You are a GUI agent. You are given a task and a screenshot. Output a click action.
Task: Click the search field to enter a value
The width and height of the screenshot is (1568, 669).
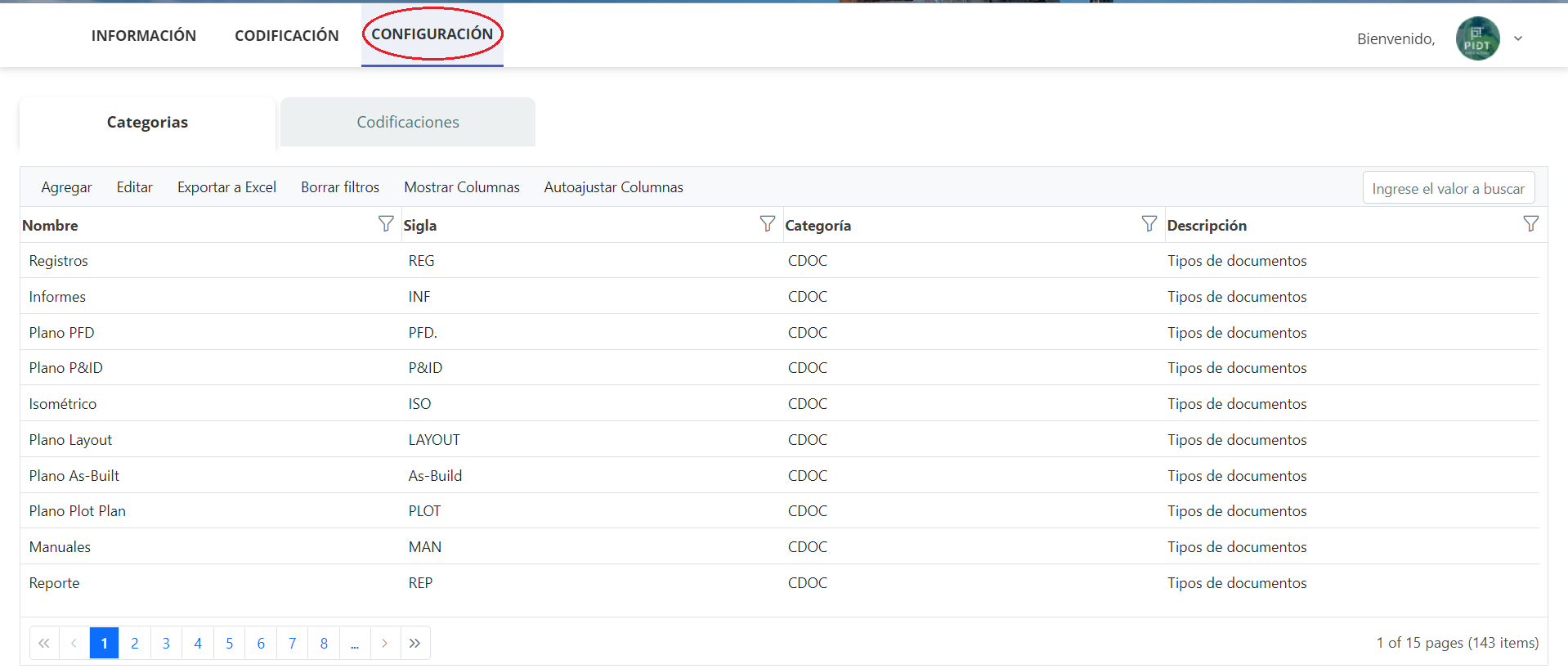[1448, 188]
